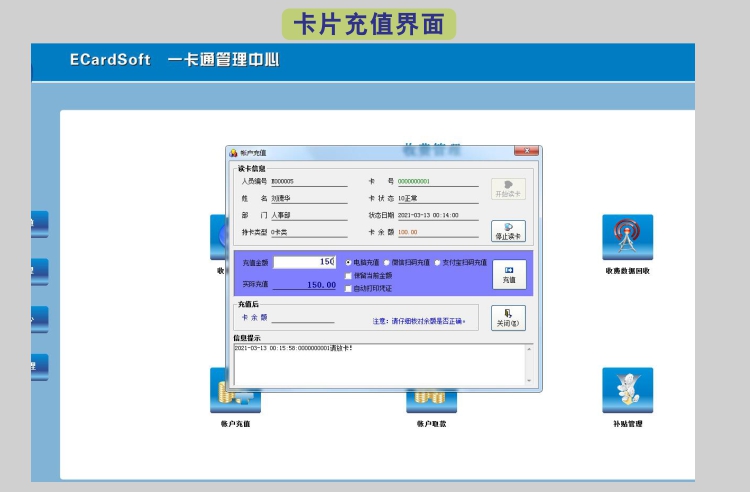
Task: Click the 充值 recharge button
Action: [509, 274]
